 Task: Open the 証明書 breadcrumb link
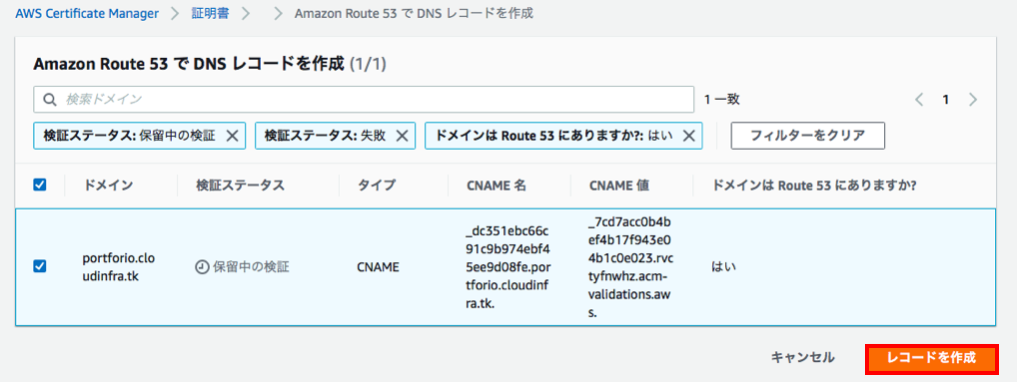point(209,14)
